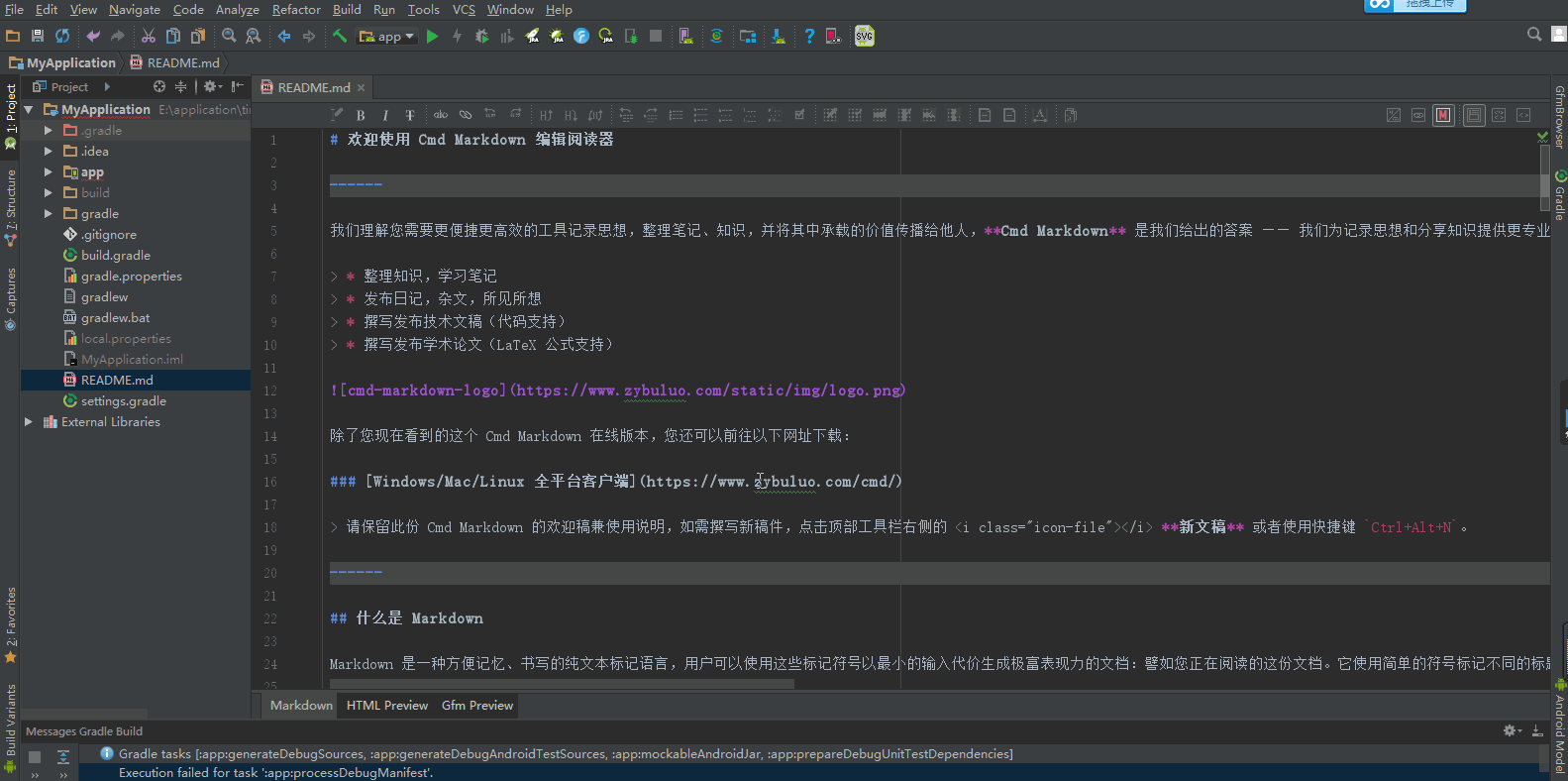This screenshot has width=1568, height=781.
Task: Open the Structure tool window
Action: 11,207
